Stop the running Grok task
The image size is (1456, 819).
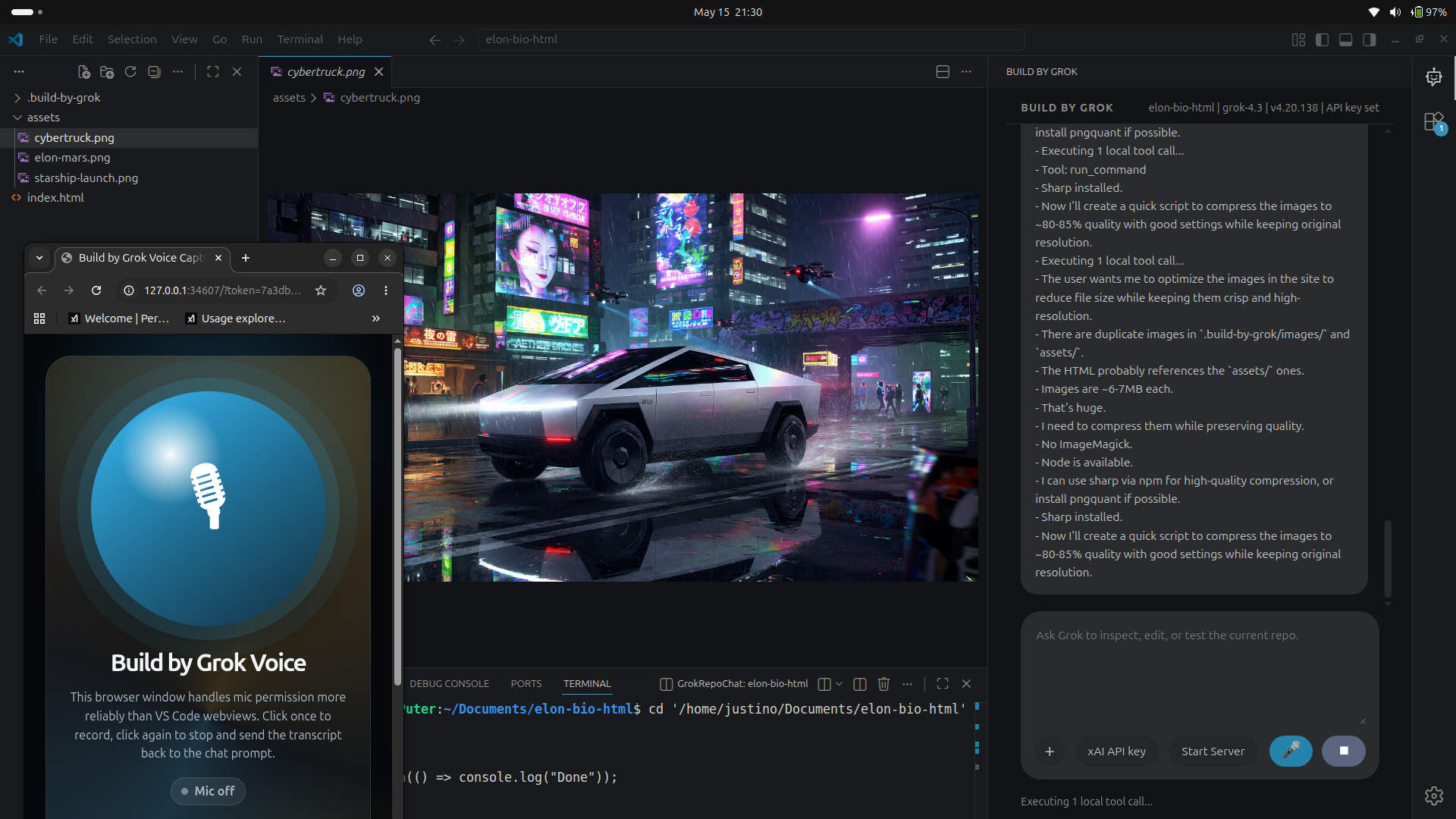1344,752
